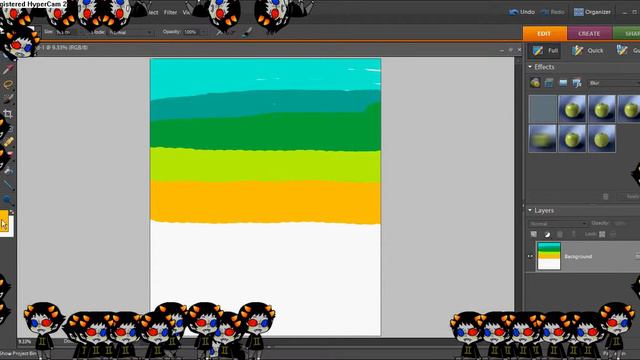Open the Organizer
The width and height of the screenshot is (640, 360).
click(x=592, y=12)
